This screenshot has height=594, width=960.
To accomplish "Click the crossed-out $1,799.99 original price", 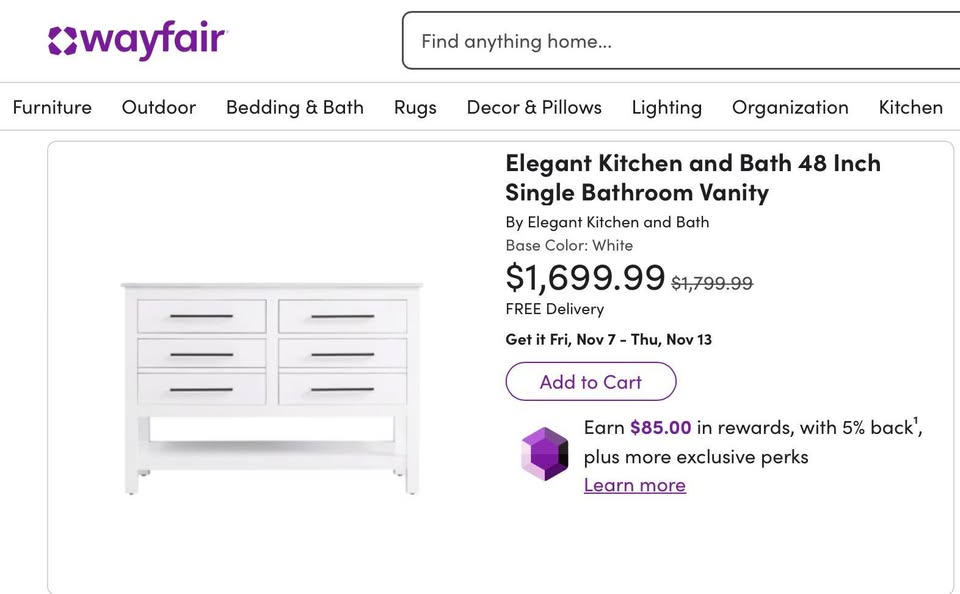I will tap(712, 283).
